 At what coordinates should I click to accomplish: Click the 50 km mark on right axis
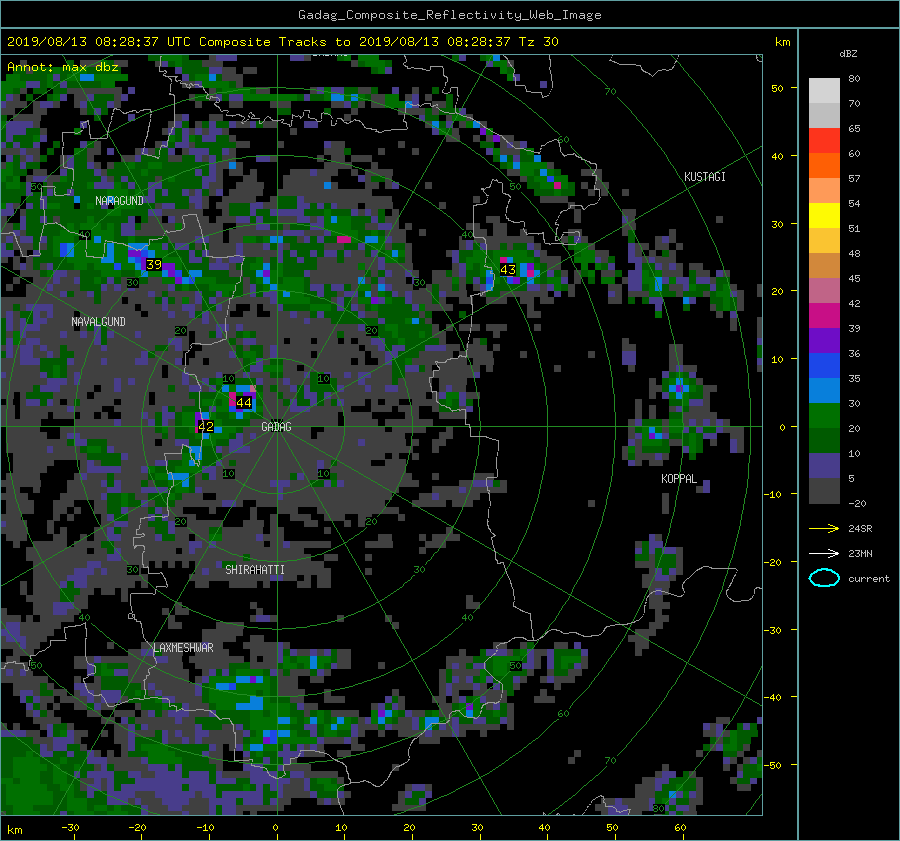[777, 88]
